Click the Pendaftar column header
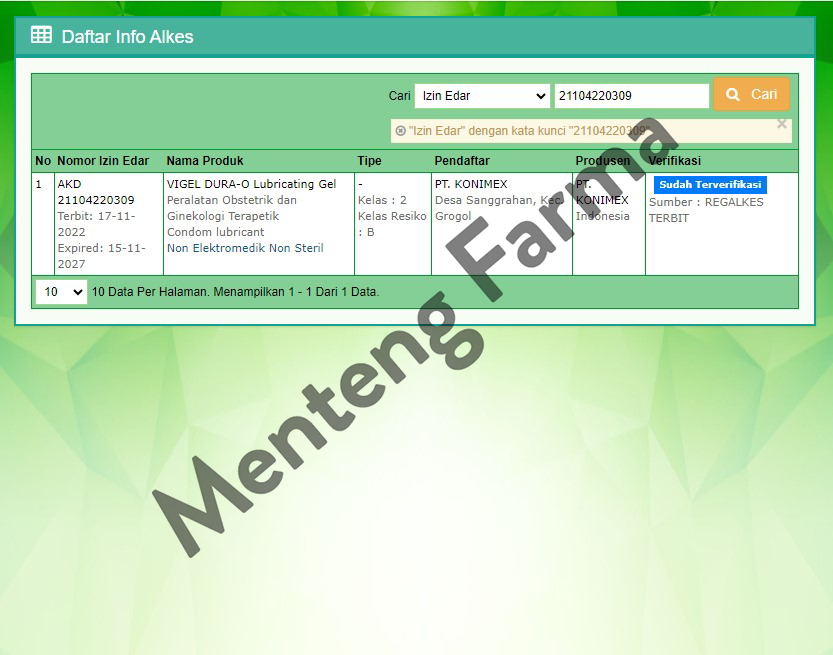Viewport: 833px width, 655px height. click(x=462, y=161)
